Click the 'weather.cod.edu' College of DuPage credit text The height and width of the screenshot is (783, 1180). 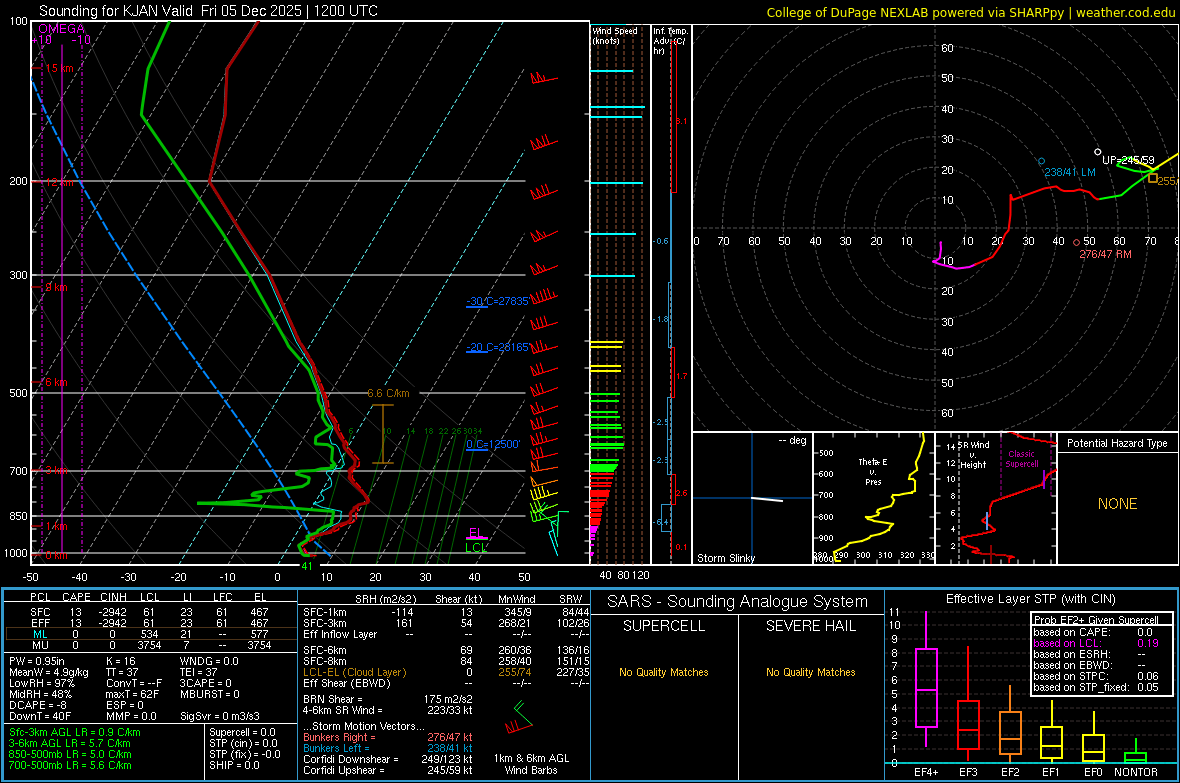[x=1125, y=12]
